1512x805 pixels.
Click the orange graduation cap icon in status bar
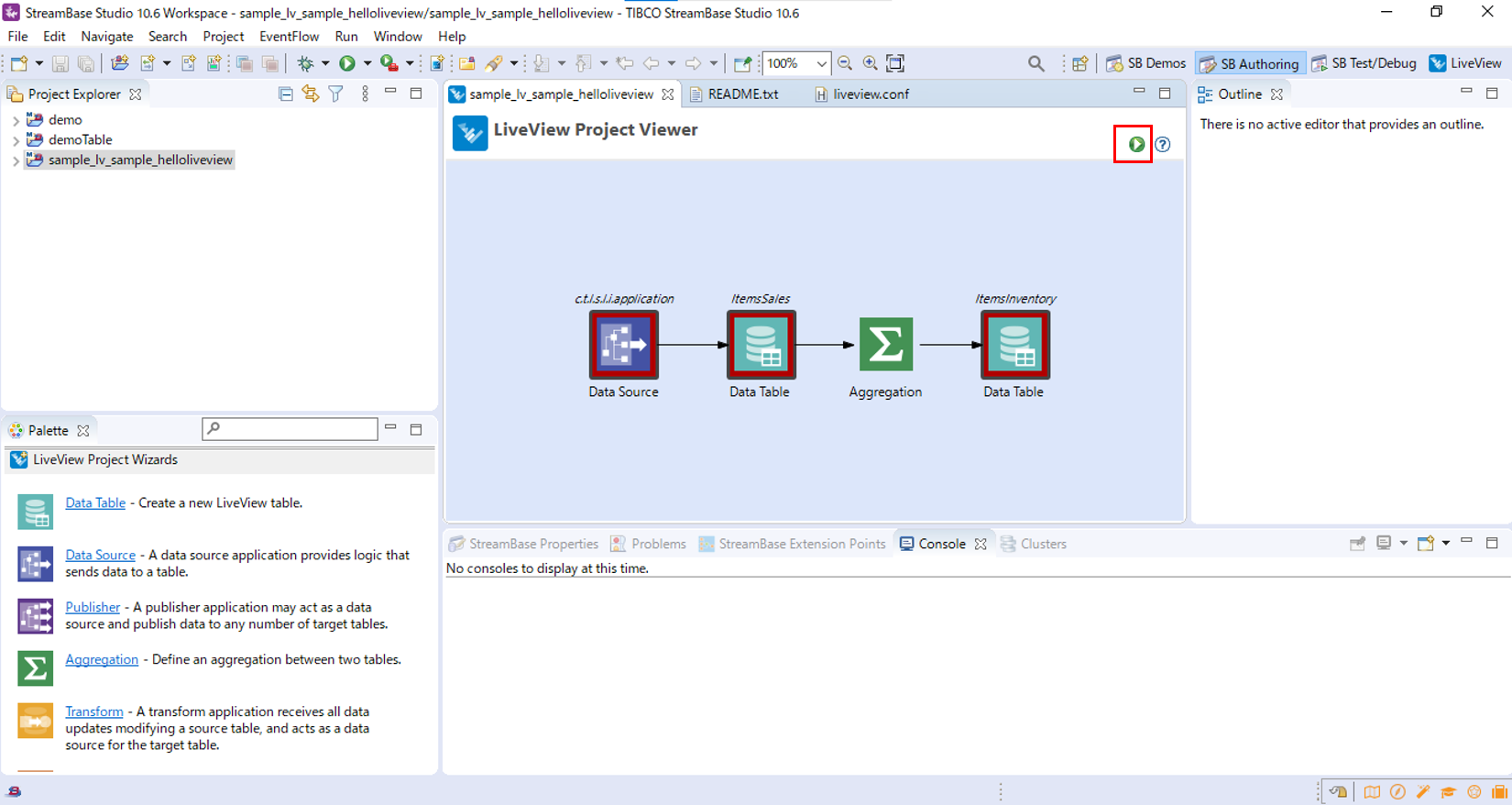point(1449,792)
